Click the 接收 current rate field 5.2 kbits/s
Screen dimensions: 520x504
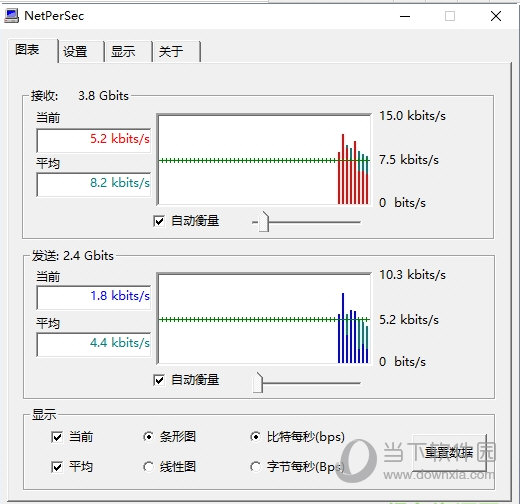tap(94, 140)
